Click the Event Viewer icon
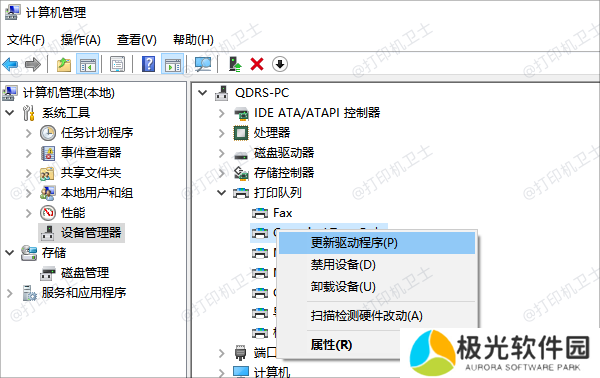Viewport: 600px width, 378px height. pyautogui.click(x=48, y=153)
